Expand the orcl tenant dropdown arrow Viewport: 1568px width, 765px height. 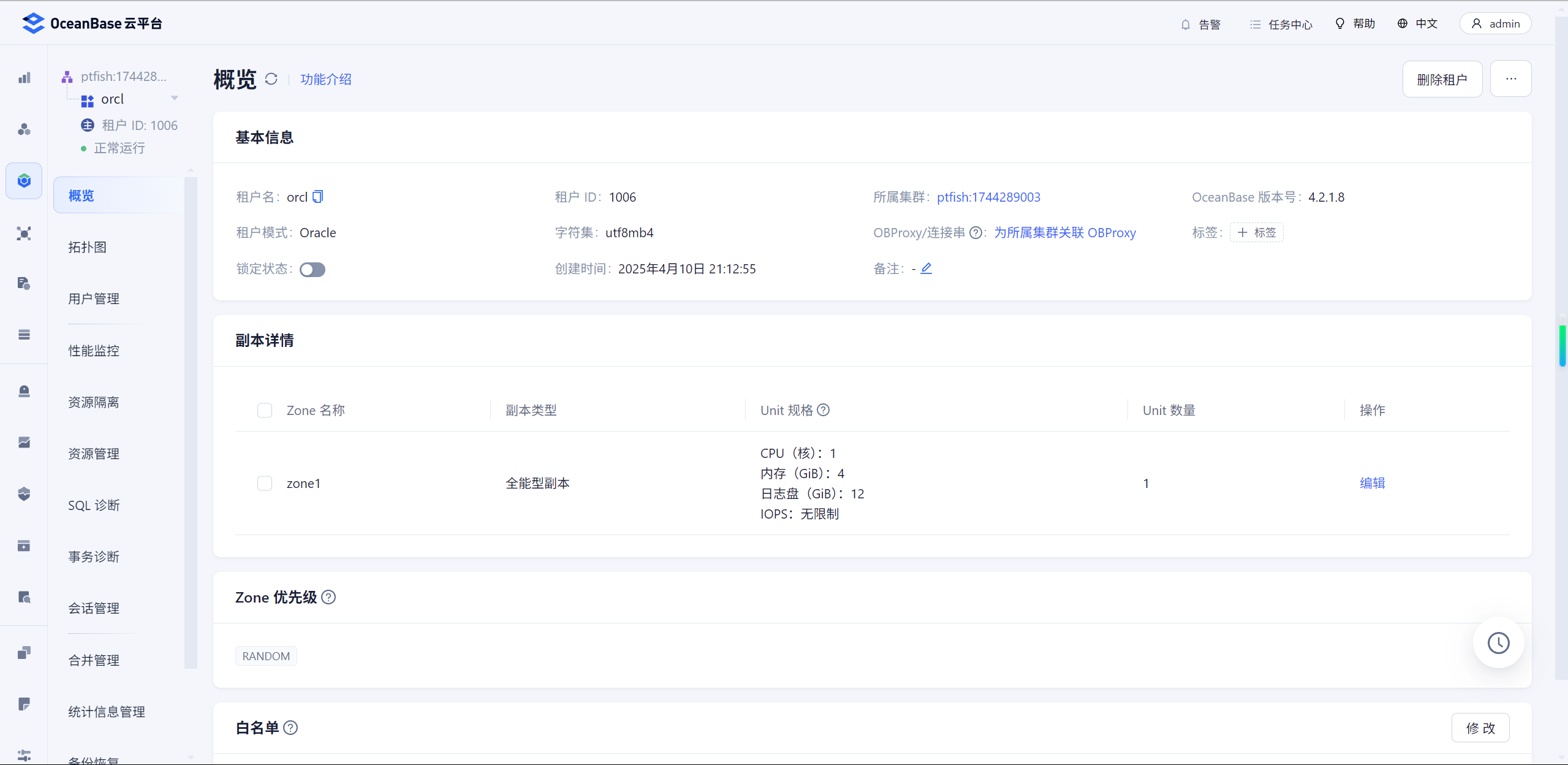pyautogui.click(x=175, y=99)
